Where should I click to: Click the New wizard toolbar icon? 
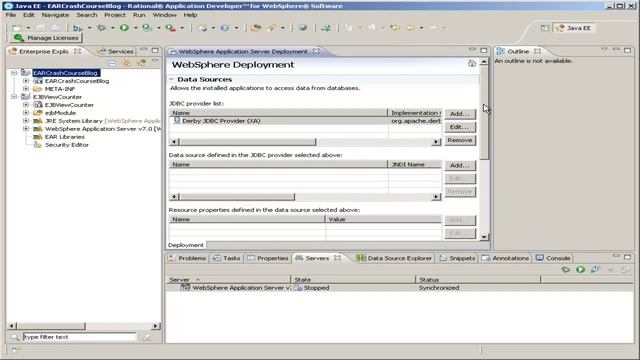[x=17, y=28]
